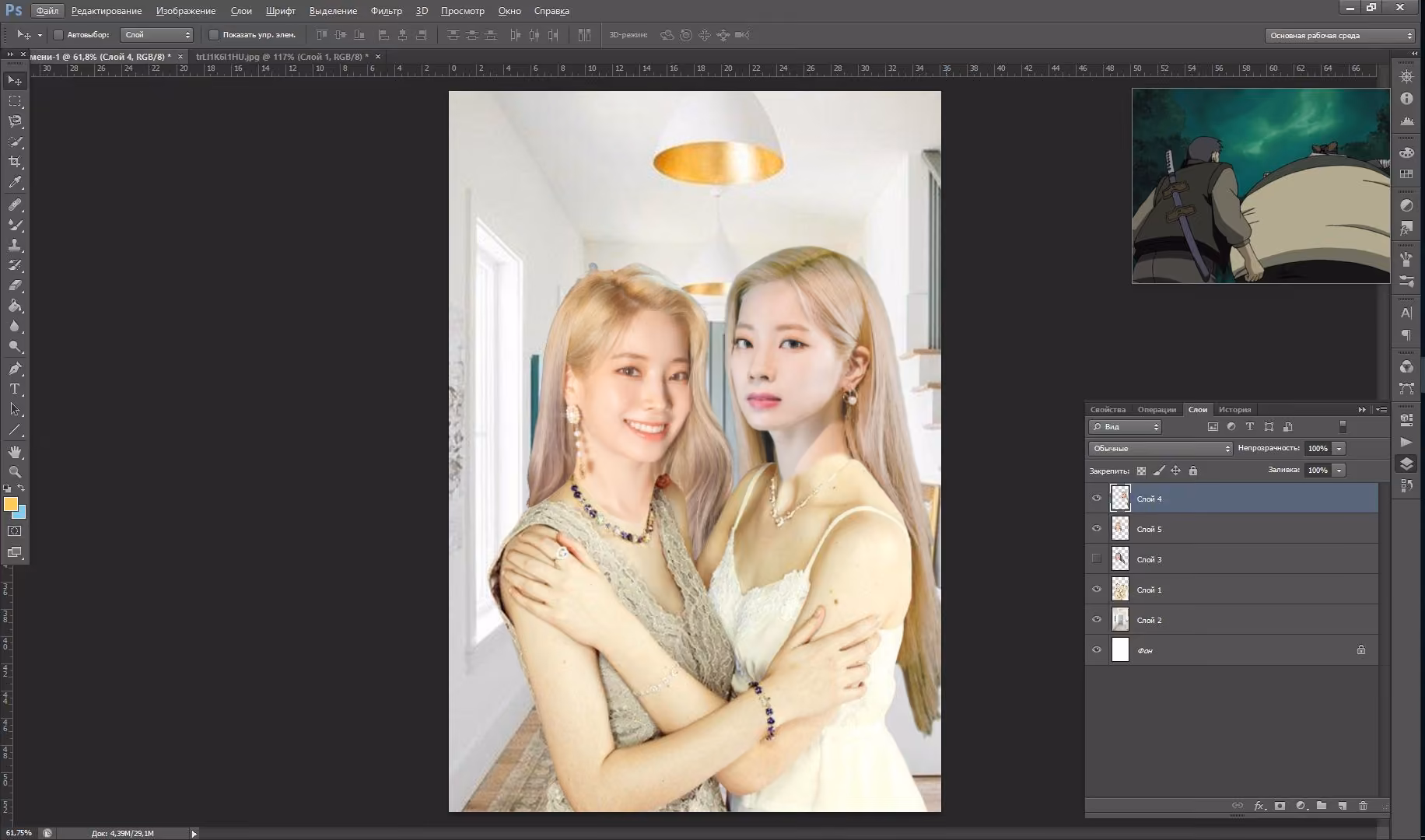Viewport: 1425px width, 840px height.
Task: Select the Horizontal Type tool
Action: 15,389
